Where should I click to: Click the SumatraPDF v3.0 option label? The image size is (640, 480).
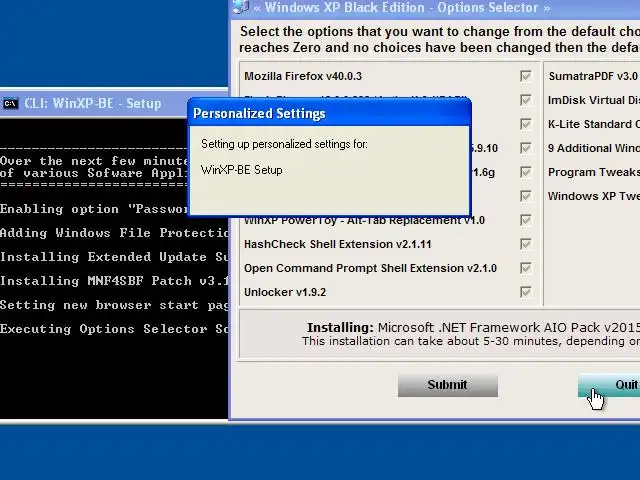[x=593, y=76]
